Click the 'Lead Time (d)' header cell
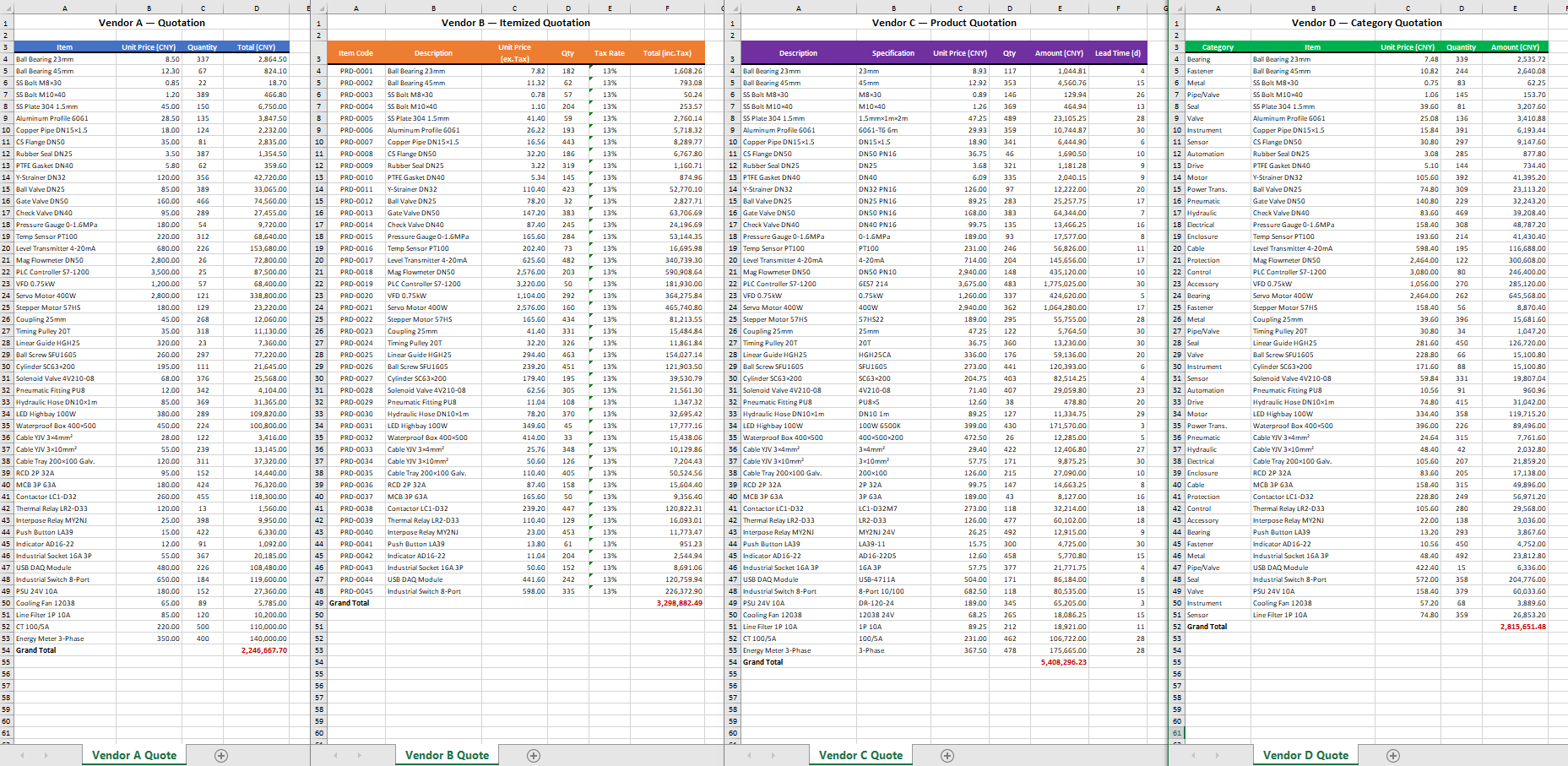Screen dimensions: 1568x766 1117,53
